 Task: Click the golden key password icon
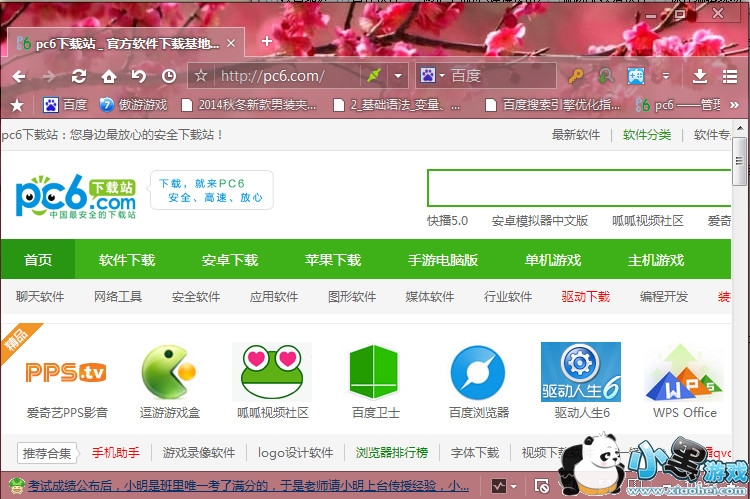tap(576, 76)
